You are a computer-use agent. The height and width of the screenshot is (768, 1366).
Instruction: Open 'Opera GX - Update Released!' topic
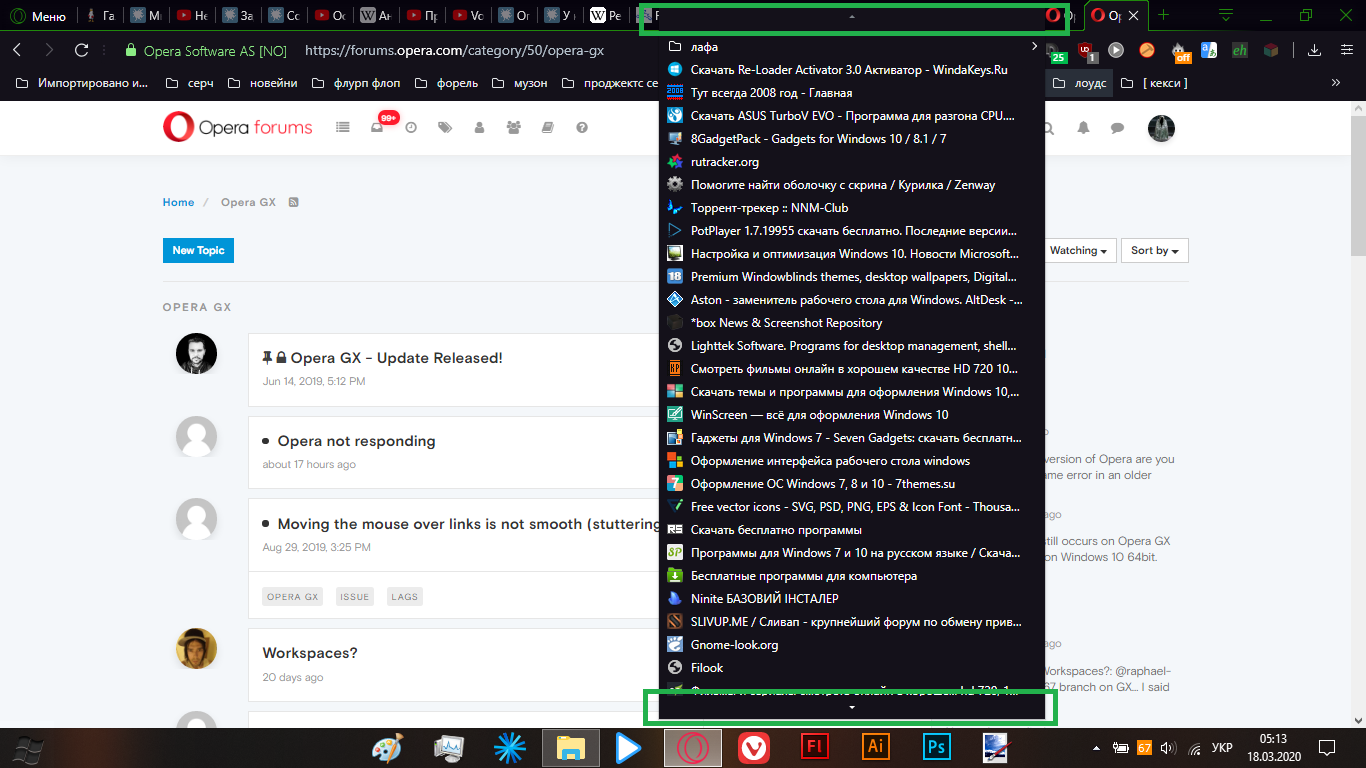[396, 358]
